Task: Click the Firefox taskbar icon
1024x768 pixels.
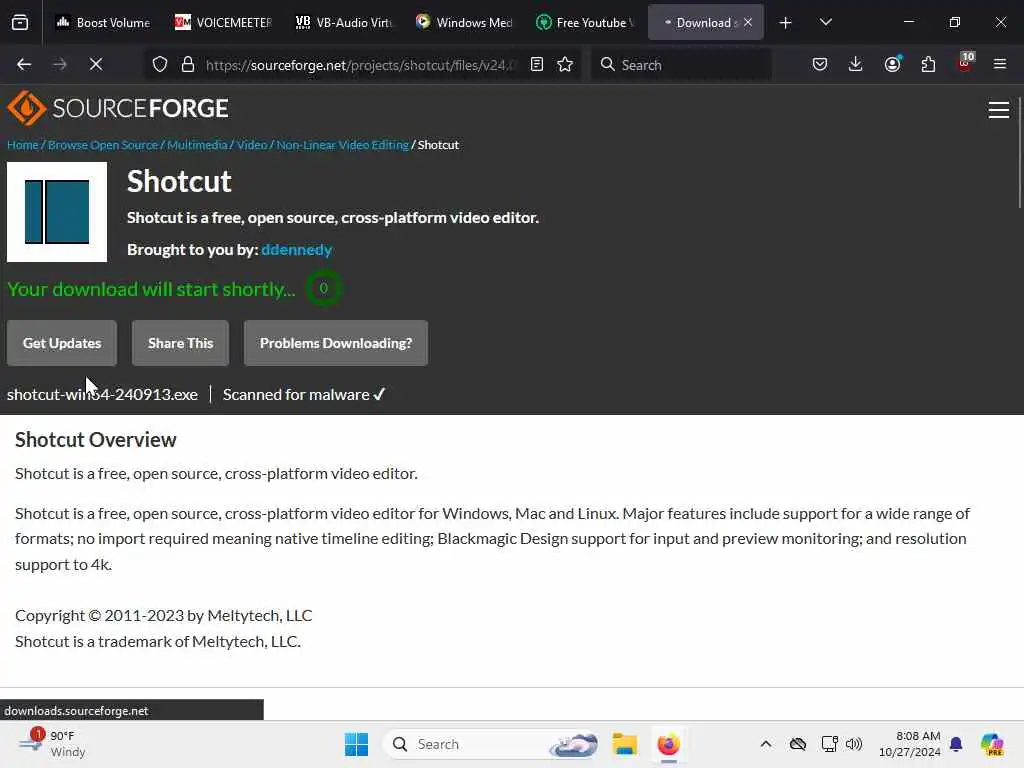Action: 669,744
